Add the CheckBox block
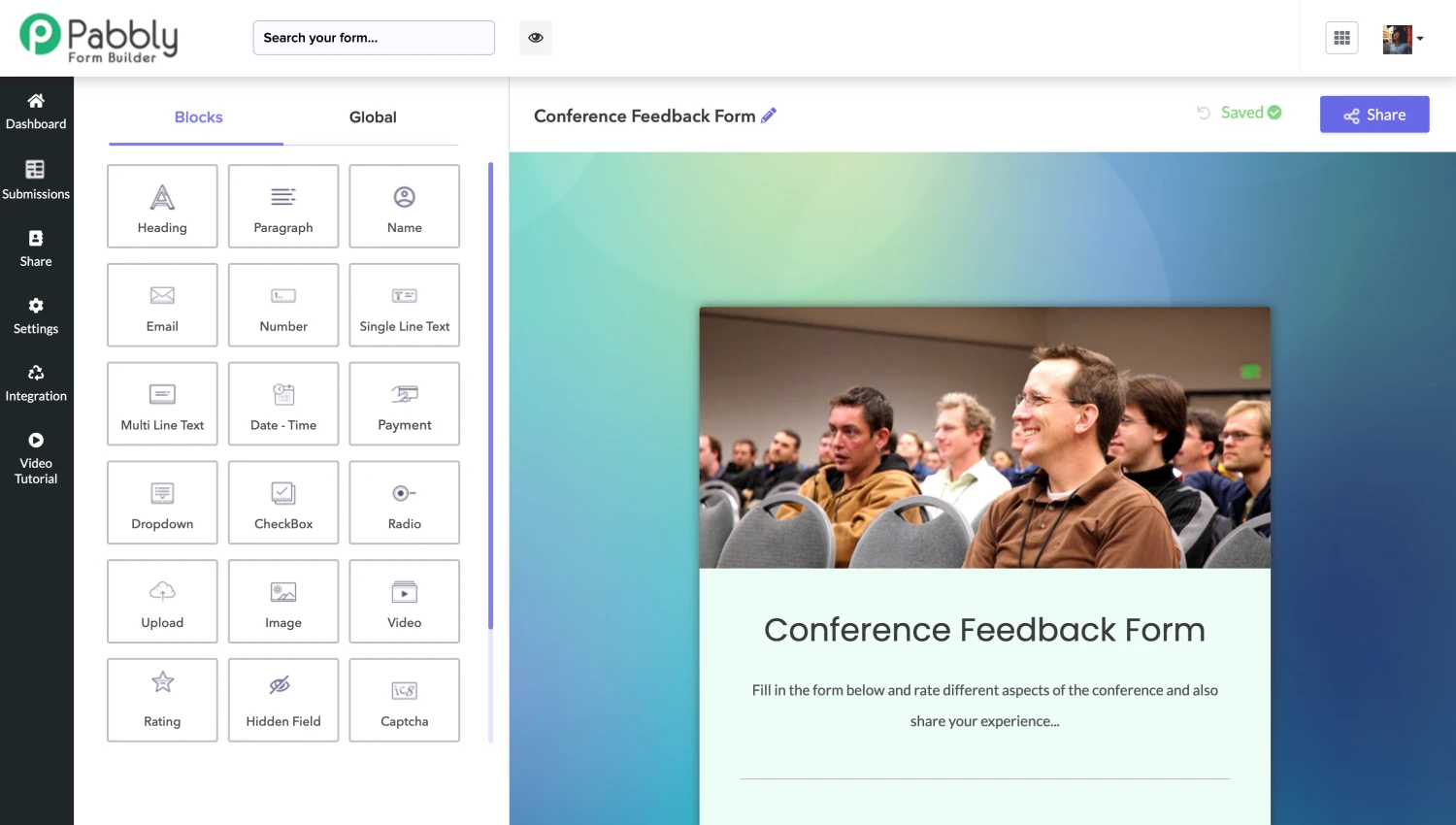 click(283, 503)
